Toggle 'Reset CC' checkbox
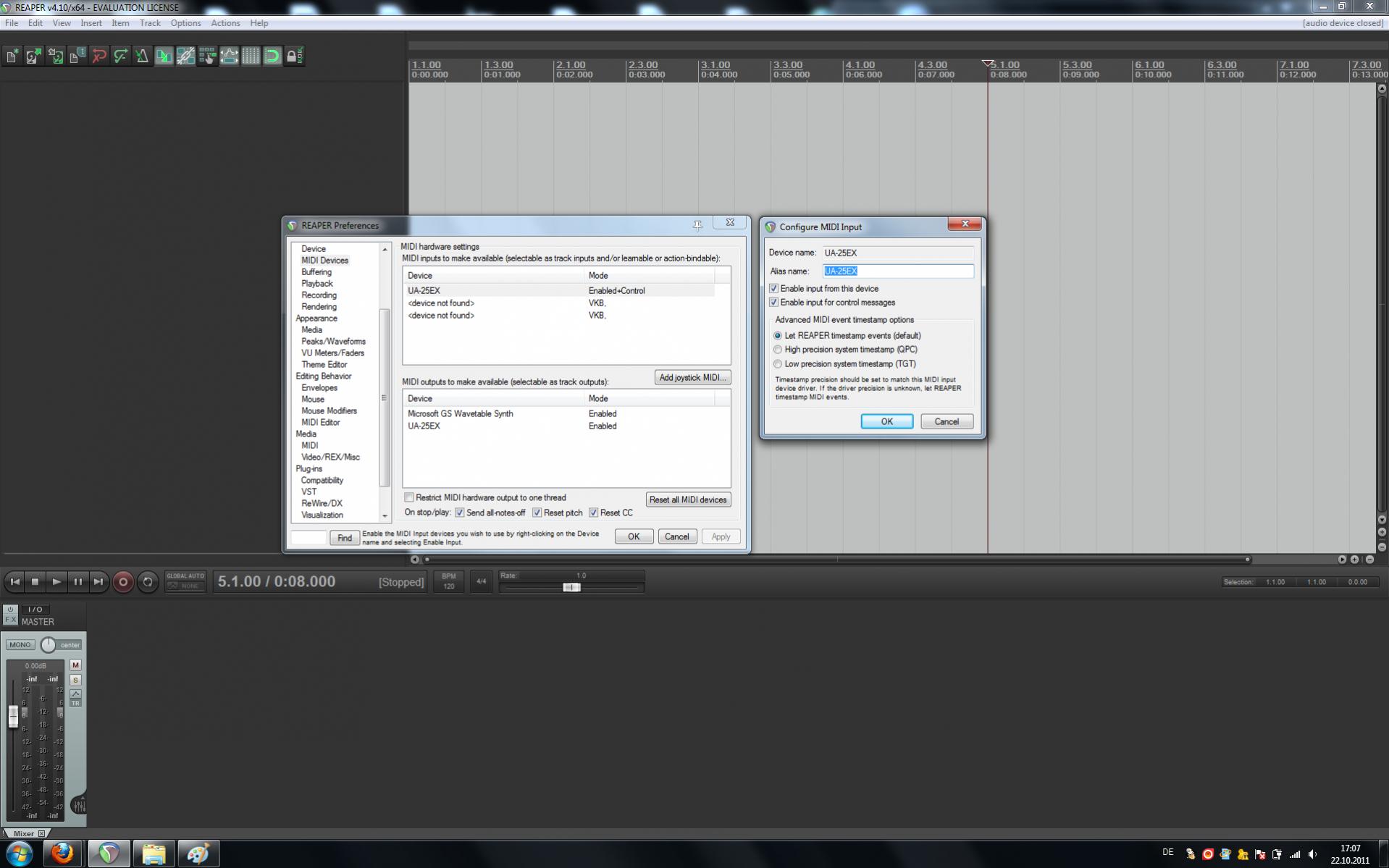 coord(593,513)
